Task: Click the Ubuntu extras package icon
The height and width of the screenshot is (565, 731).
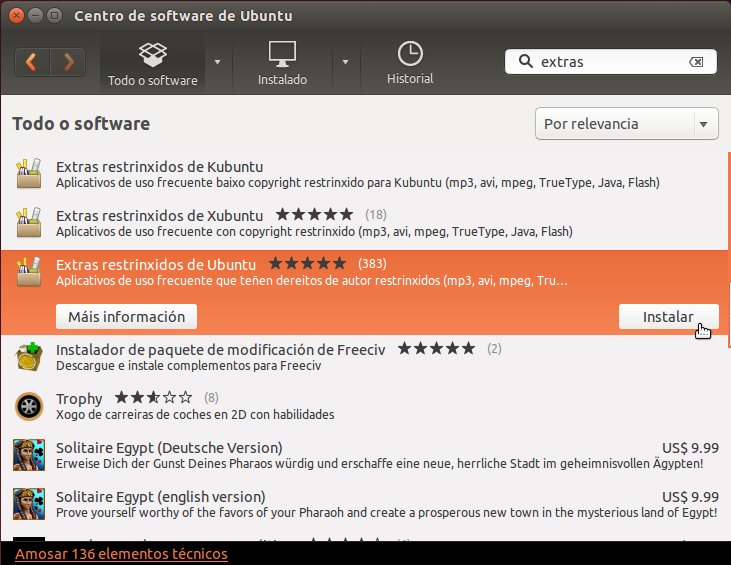Action: click(x=29, y=271)
